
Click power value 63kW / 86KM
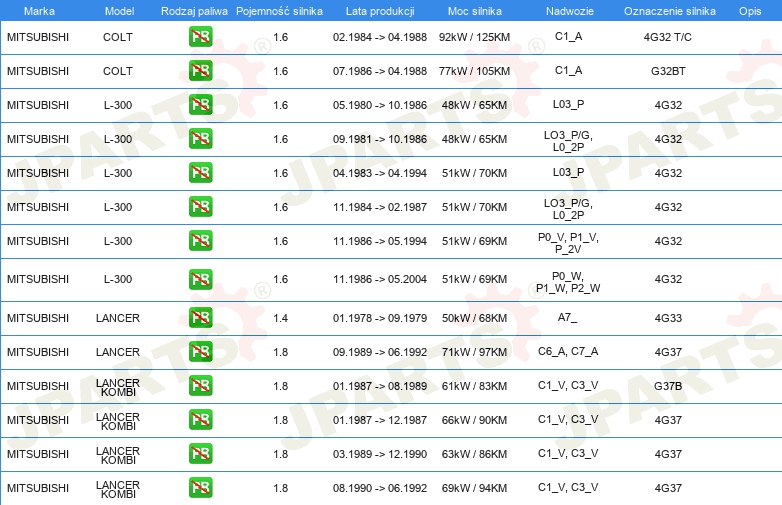pyautogui.click(x=474, y=454)
